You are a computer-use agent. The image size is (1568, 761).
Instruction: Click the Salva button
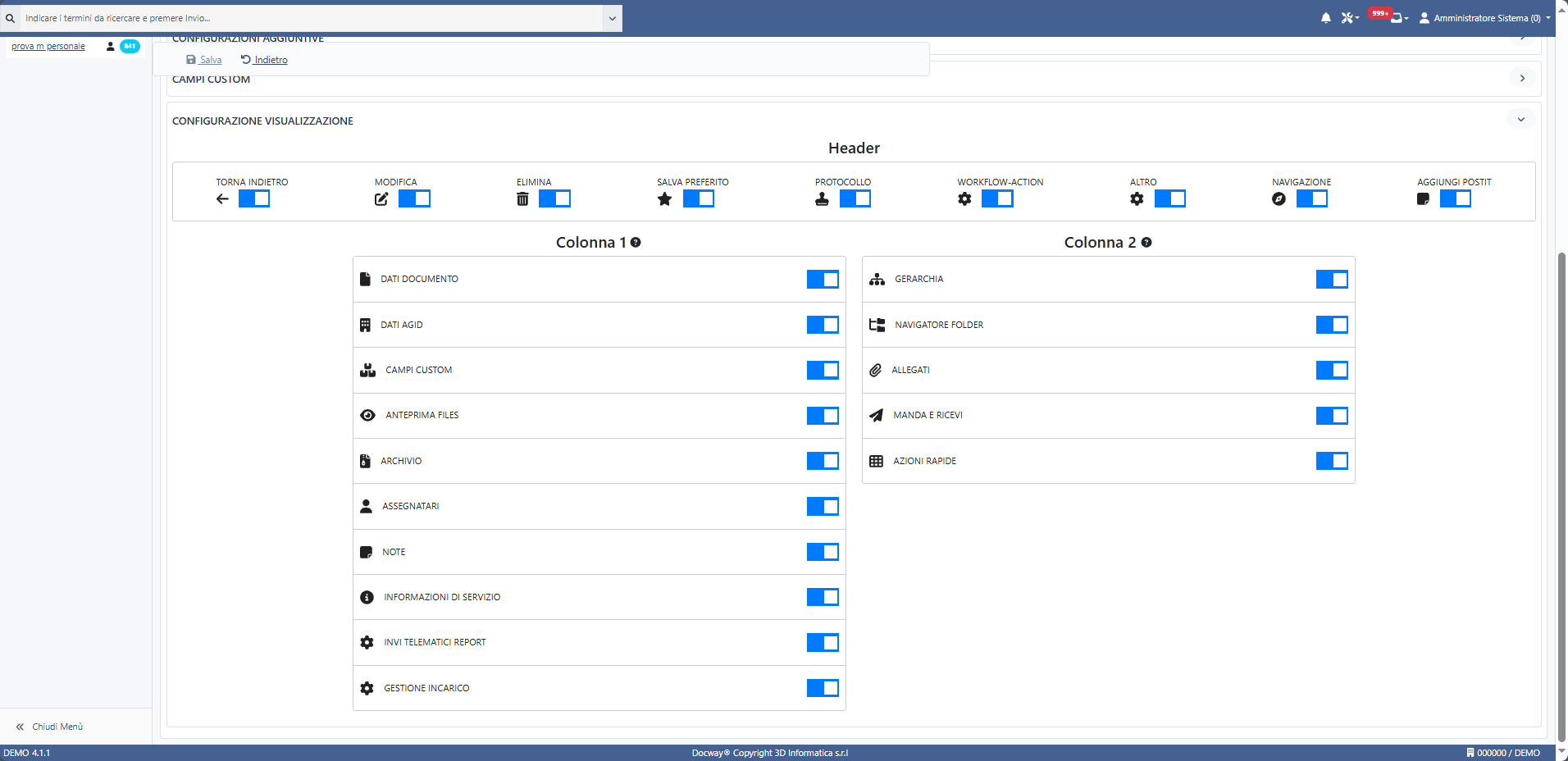point(203,59)
